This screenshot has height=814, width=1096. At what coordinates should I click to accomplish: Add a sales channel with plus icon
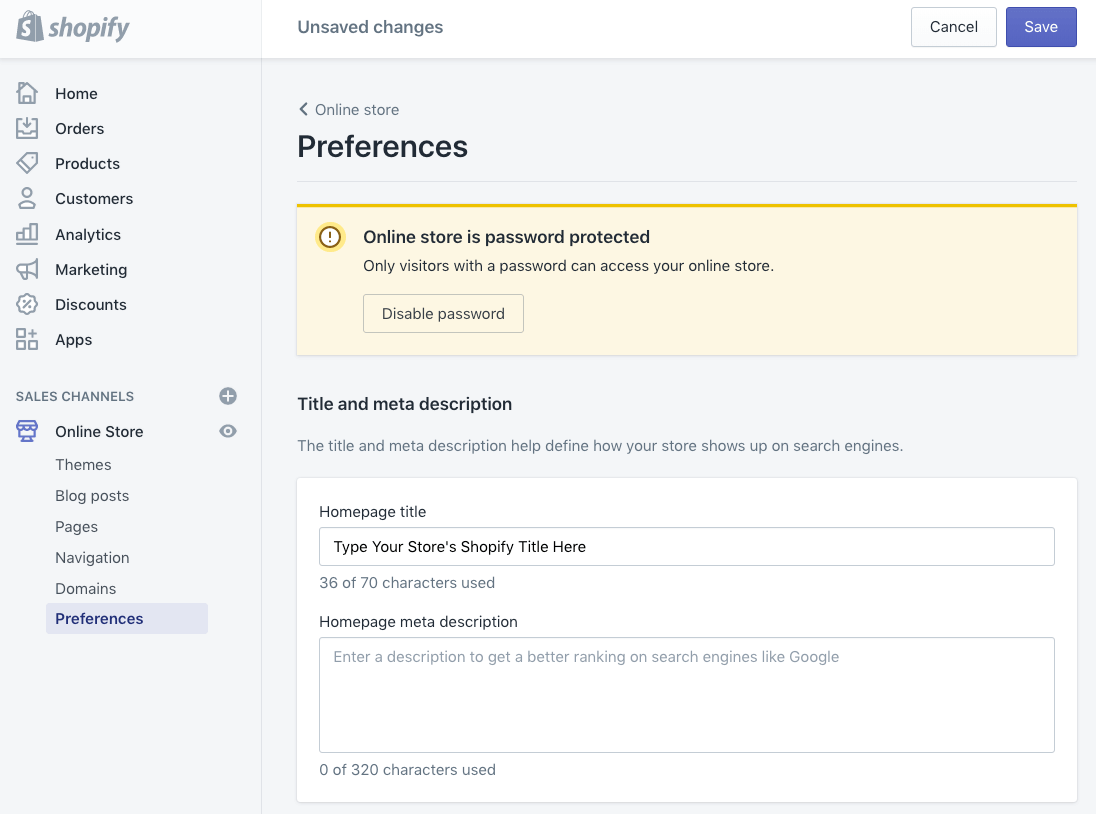click(x=228, y=396)
